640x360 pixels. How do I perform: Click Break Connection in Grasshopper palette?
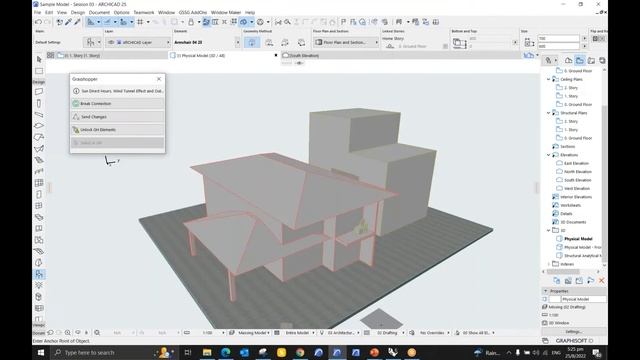pos(118,104)
